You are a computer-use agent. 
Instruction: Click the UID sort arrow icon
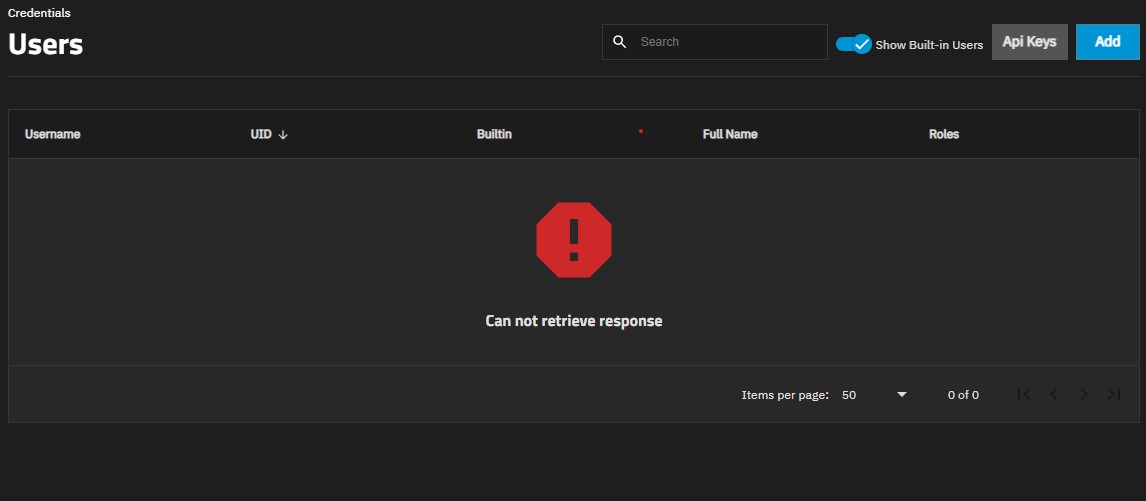pyautogui.click(x=284, y=135)
